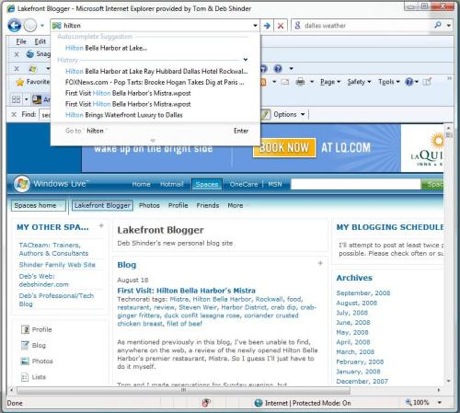Click the Photos icon in sidebar
The height and width of the screenshot is (413, 460).
[x=25, y=361]
